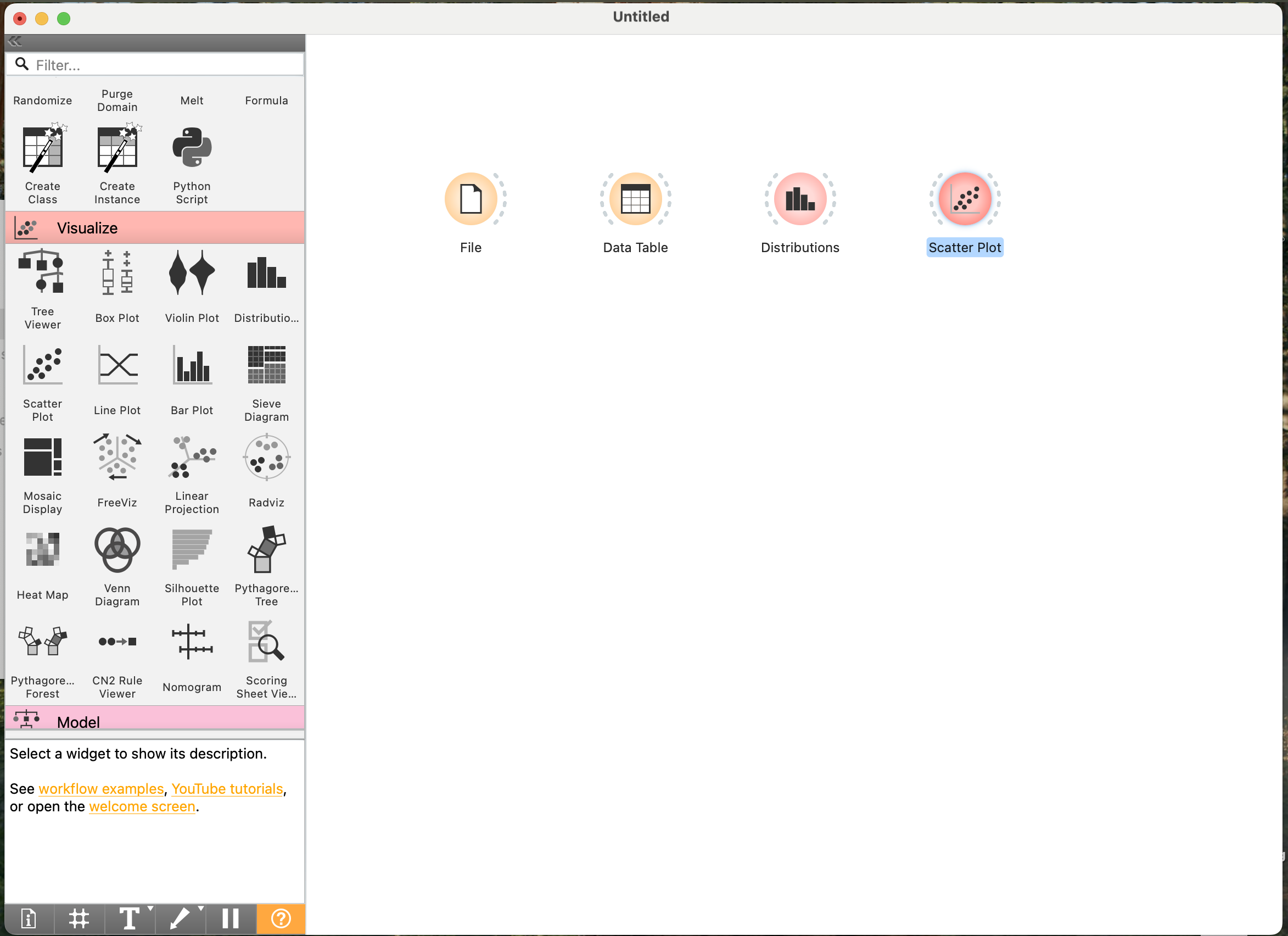This screenshot has height=936, width=1288.
Task: Open the text annotation tool dropdown arrow
Action: [x=150, y=909]
